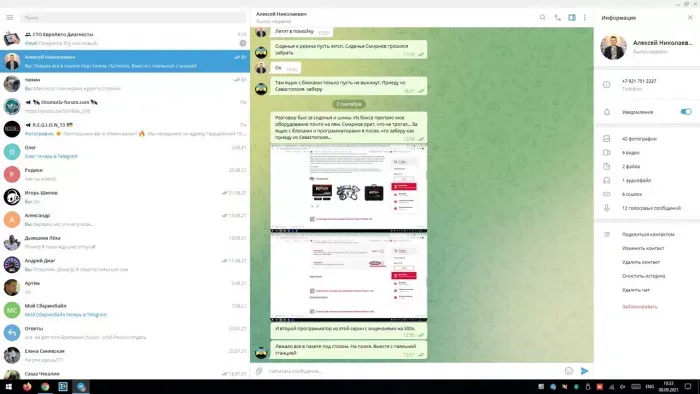Open the Мой Сбермобайл chat
Screen dimensions: 700x394
point(125,310)
